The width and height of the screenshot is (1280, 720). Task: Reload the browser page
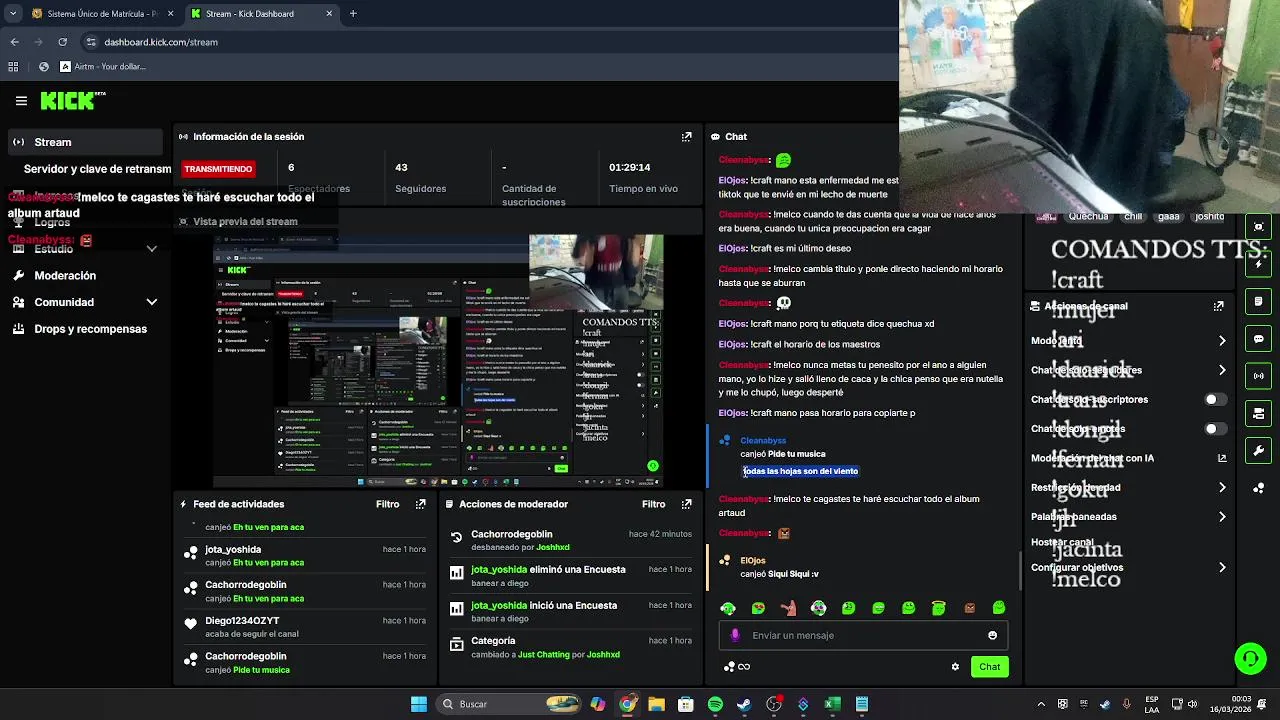coord(62,42)
